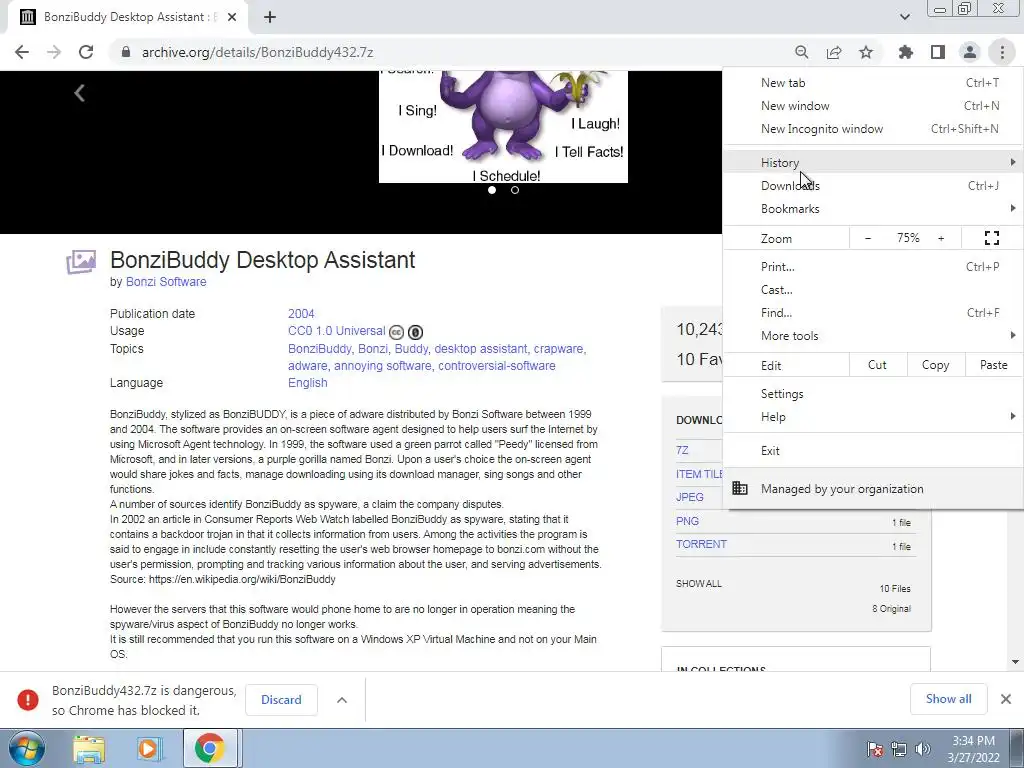This screenshot has height=768, width=1024.
Task: Open the JPEG download option
Action: tap(690, 497)
